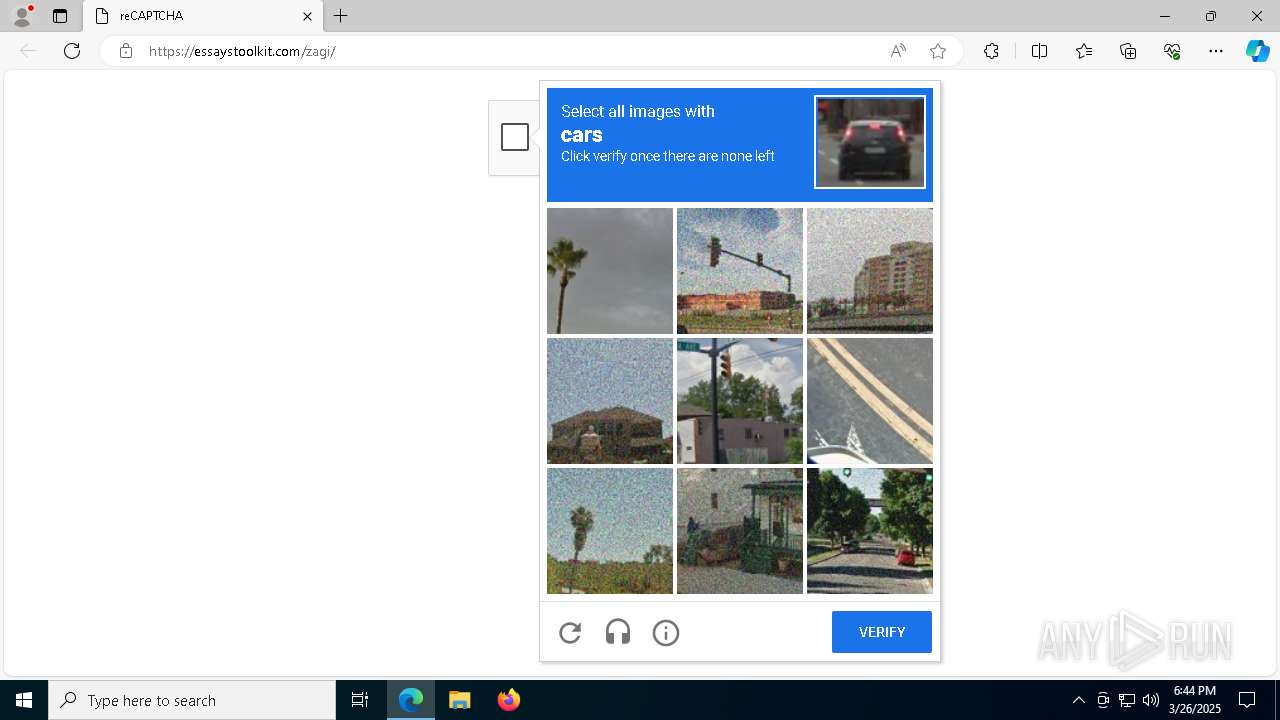This screenshot has width=1280, height=720.
Task: Add this page to favorites star
Action: coord(938,51)
